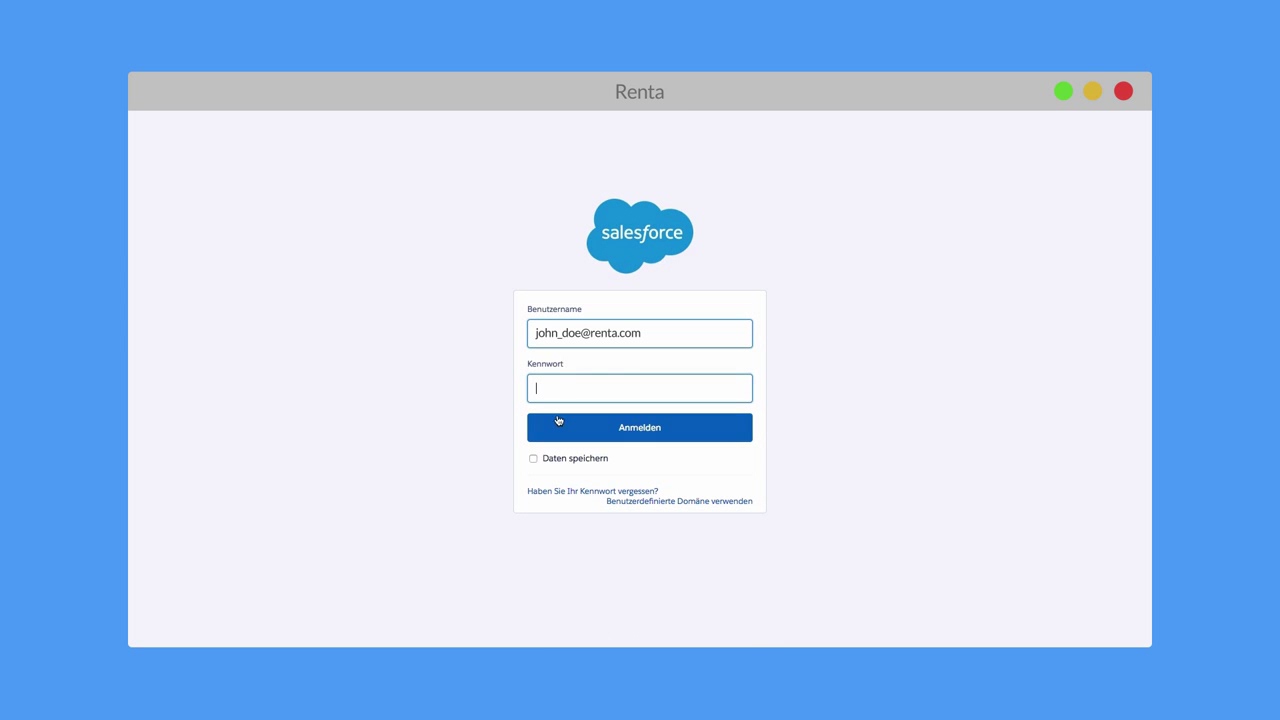Click the red window control dot
The width and height of the screenshot is (1280, 720).
tap(1123, 91)
